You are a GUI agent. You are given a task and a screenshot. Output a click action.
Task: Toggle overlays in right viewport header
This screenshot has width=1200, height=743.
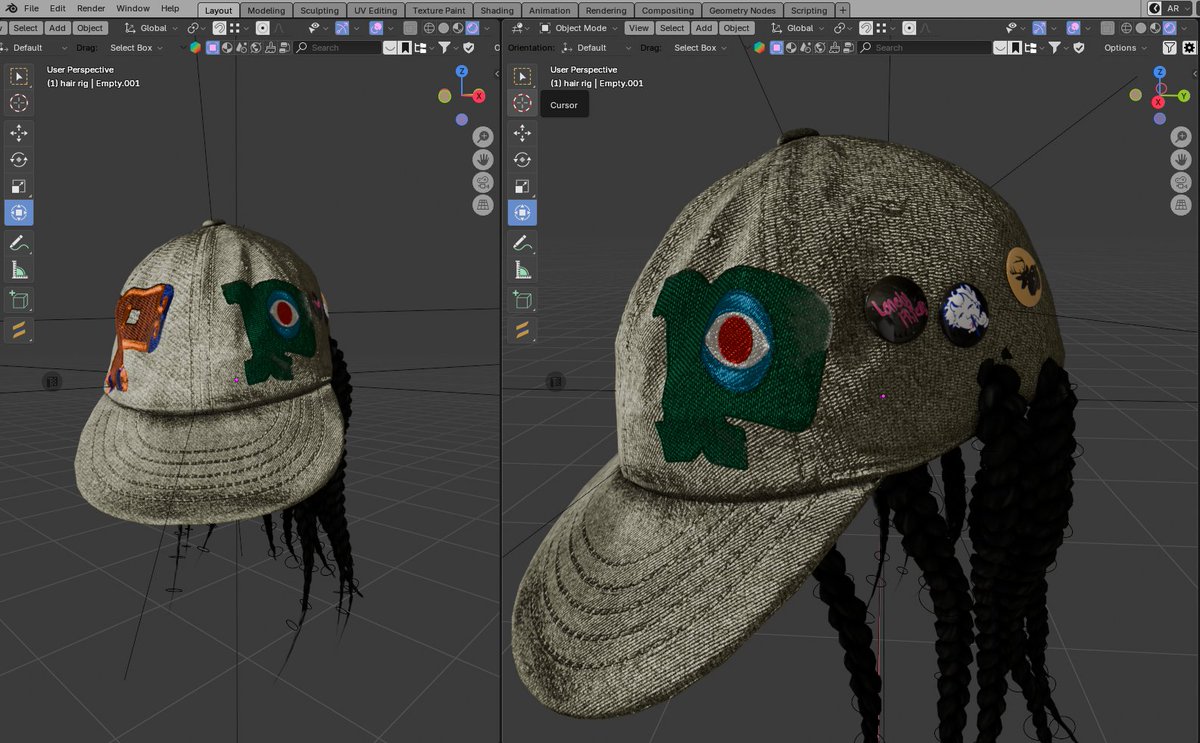coord(1073,28)
